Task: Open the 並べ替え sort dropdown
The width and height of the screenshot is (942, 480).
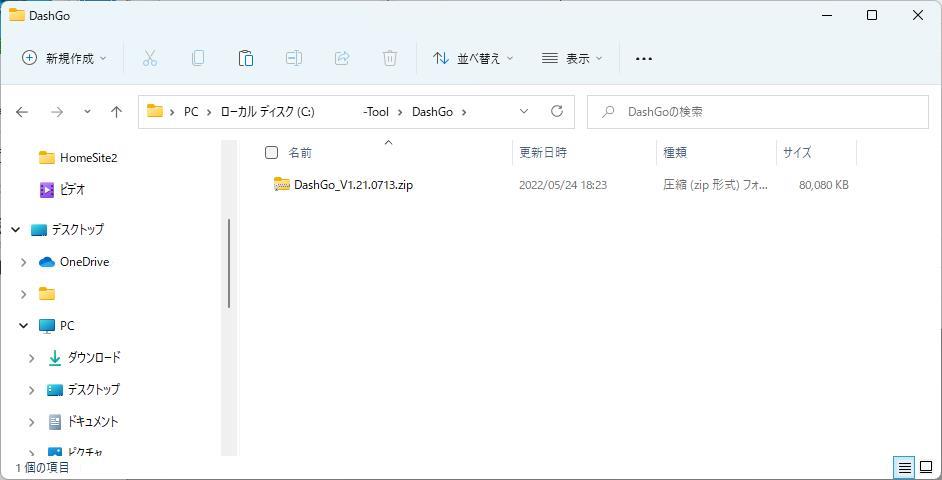Action: [x=473, y=58]
